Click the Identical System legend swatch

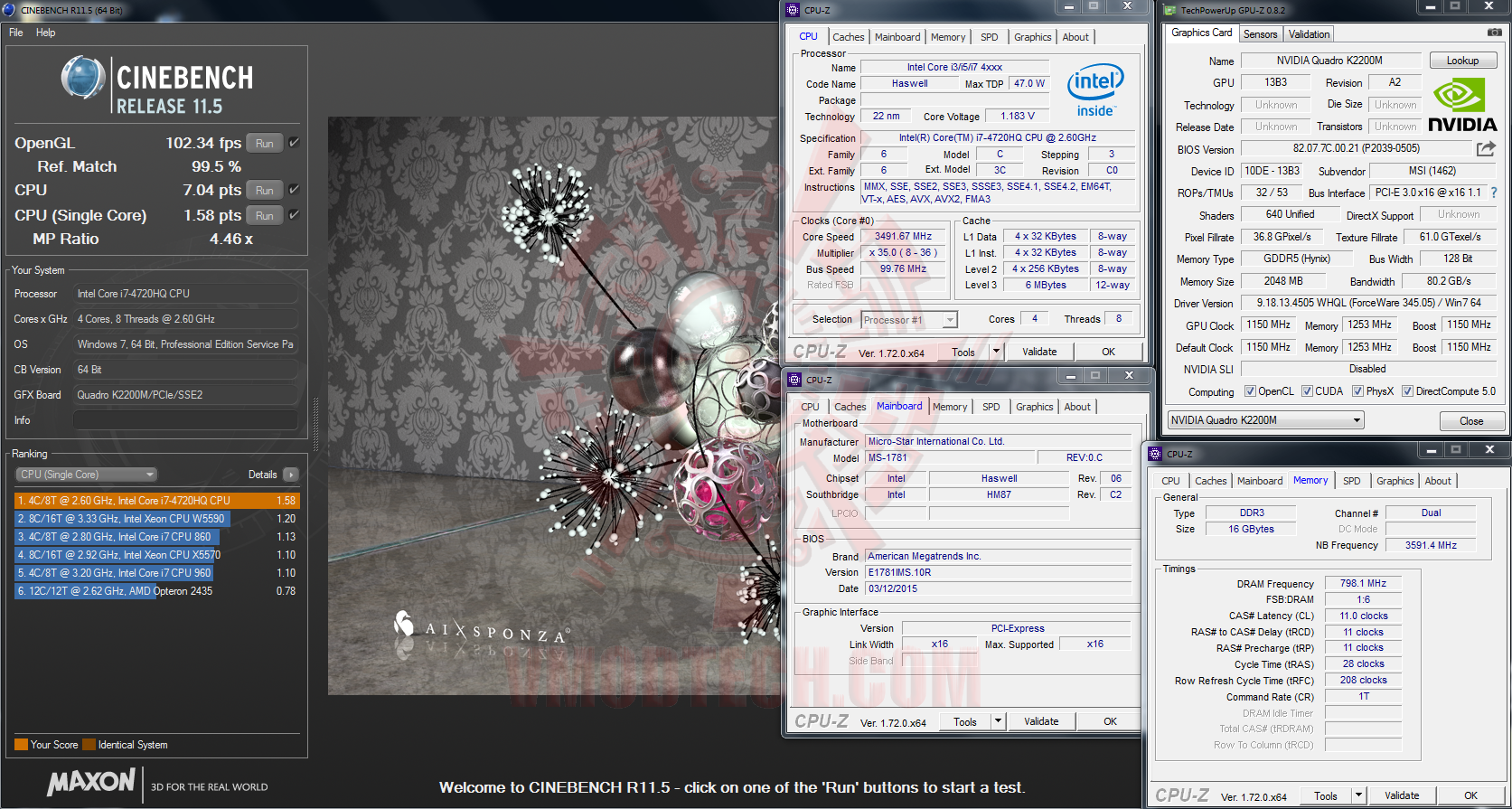coord(89,745)
